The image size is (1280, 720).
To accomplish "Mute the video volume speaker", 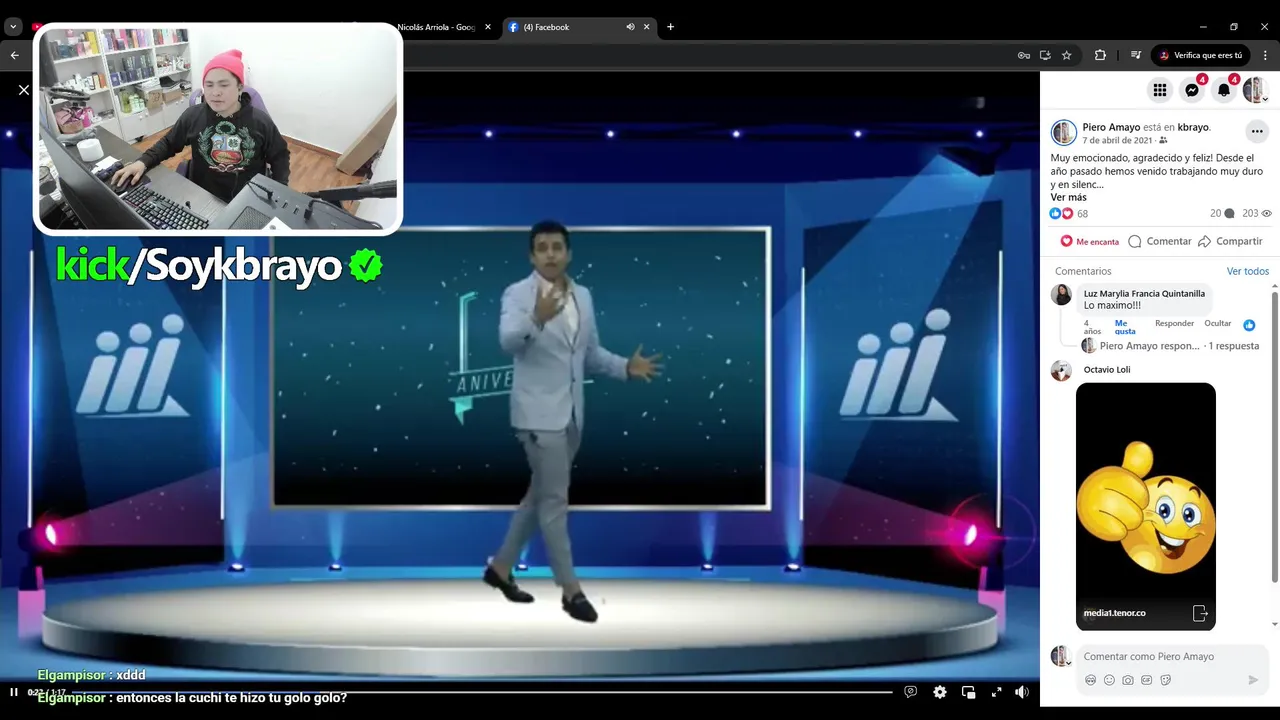I will pyautogui.click(x=1022, y=692).
